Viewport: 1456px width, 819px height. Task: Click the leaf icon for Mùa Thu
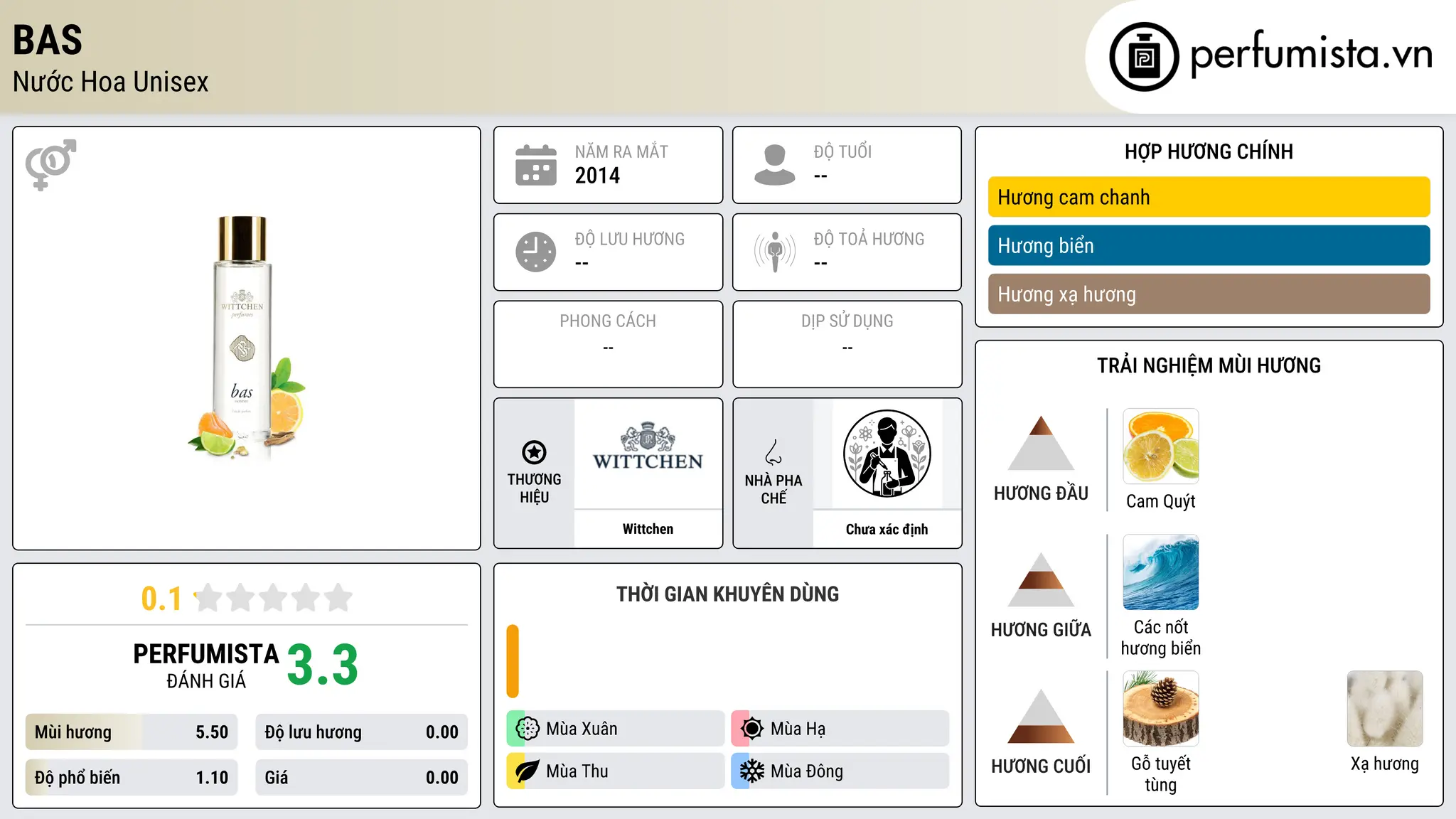coord(528,771)
